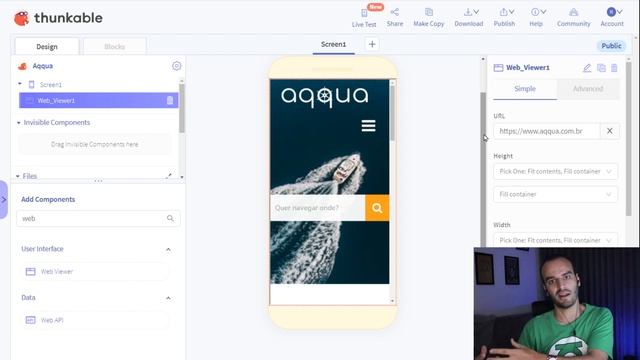640x360 pixels.
Task: Click the aqqua logo in preview
Action: (324, 96)
